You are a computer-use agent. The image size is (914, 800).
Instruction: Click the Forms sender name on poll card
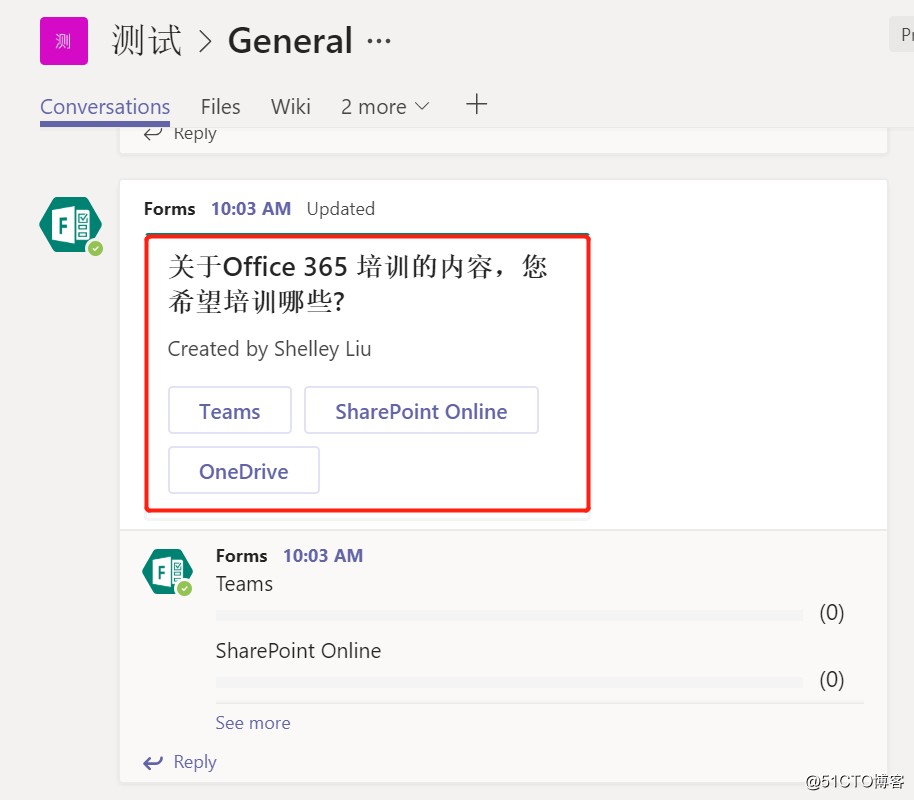pos(170,209)
